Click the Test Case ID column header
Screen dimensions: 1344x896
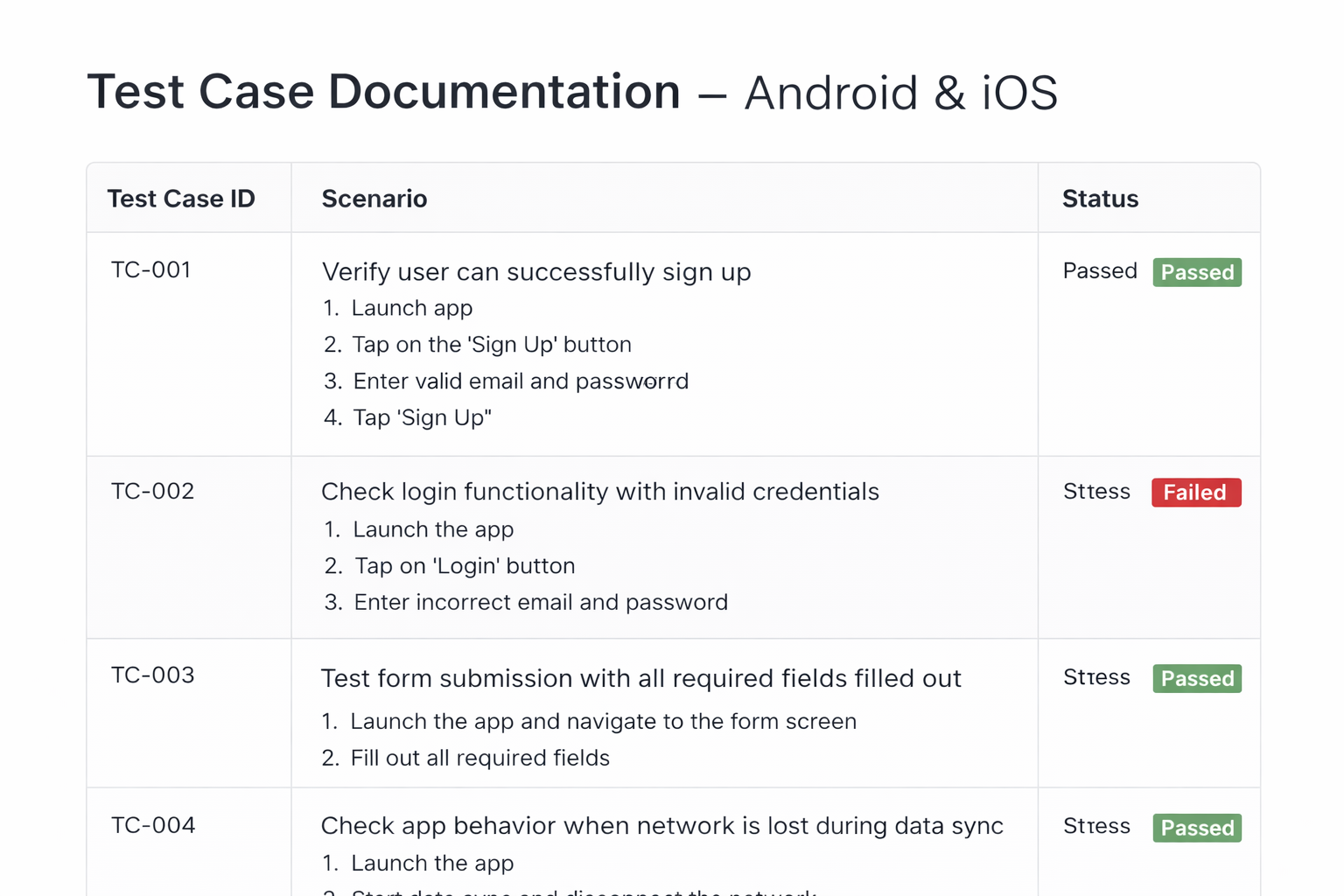coord(181,199)
